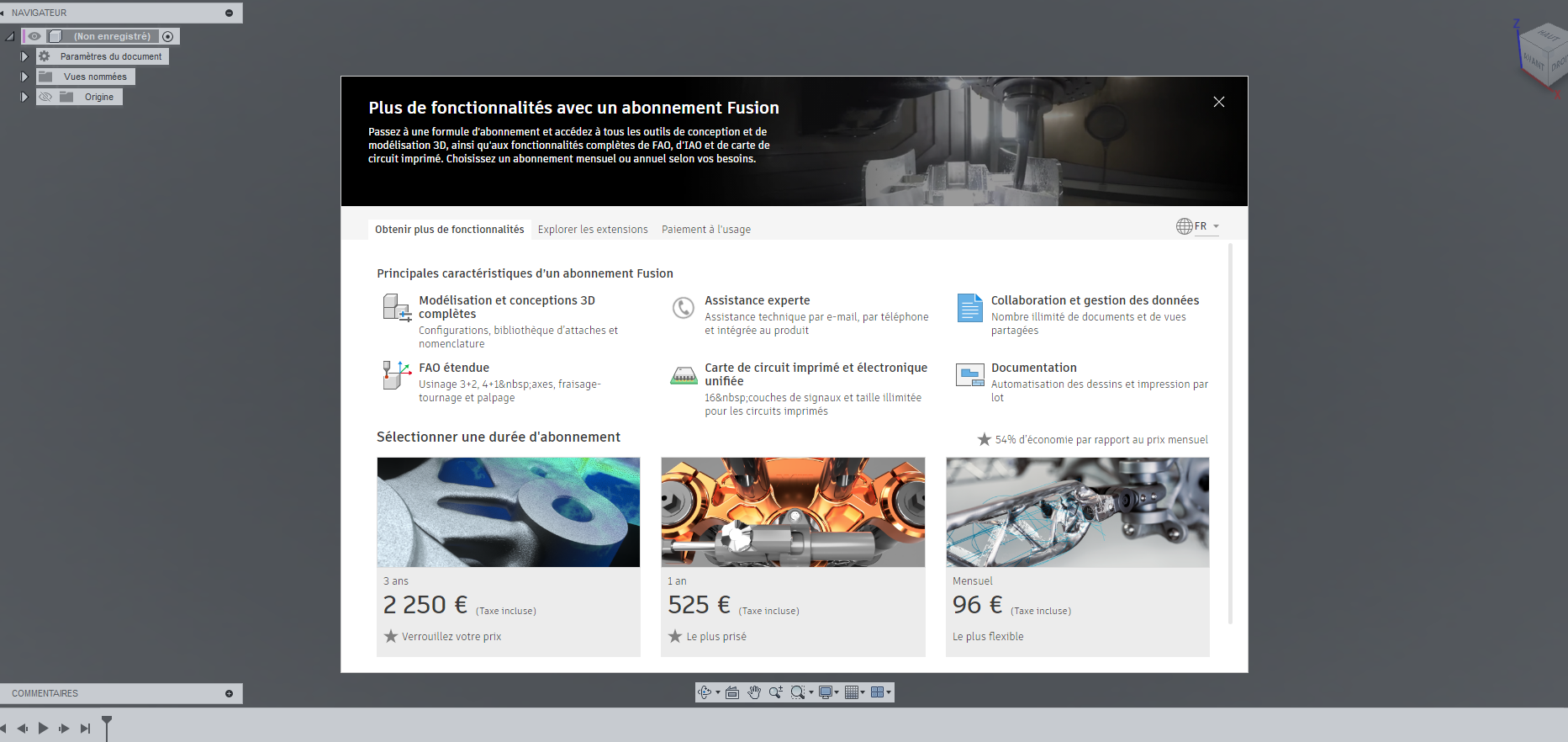The height and width of the screenshot is (742, 1568).
Task: Collapse Navigateur using the left arrow
Action: 3,13
